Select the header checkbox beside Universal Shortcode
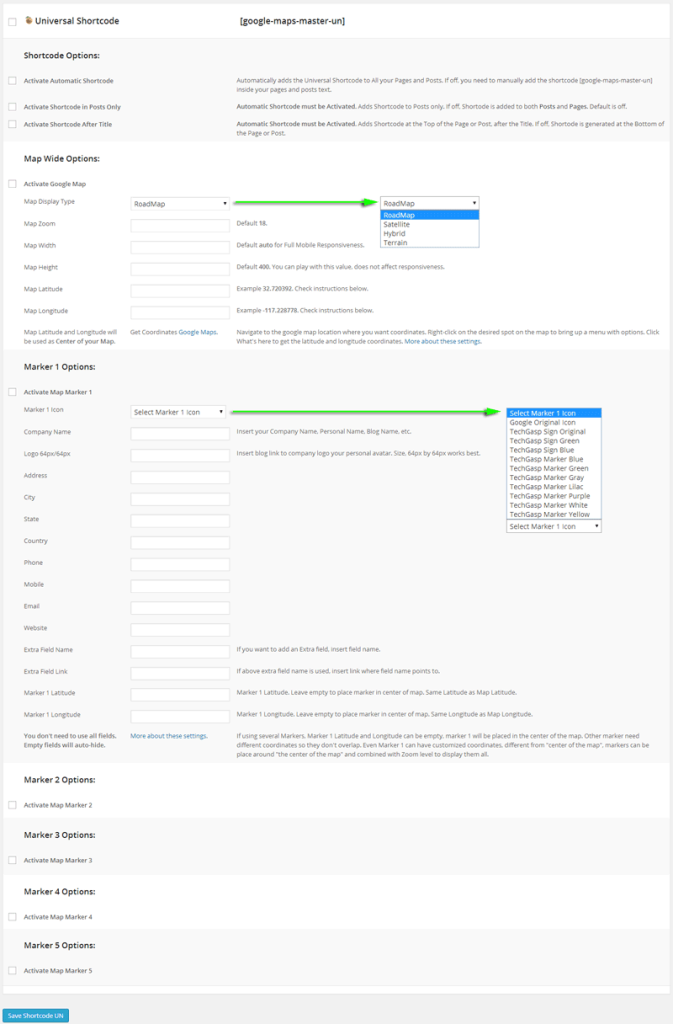Screen dimensions: 673x1024 (x=12, y=21)
